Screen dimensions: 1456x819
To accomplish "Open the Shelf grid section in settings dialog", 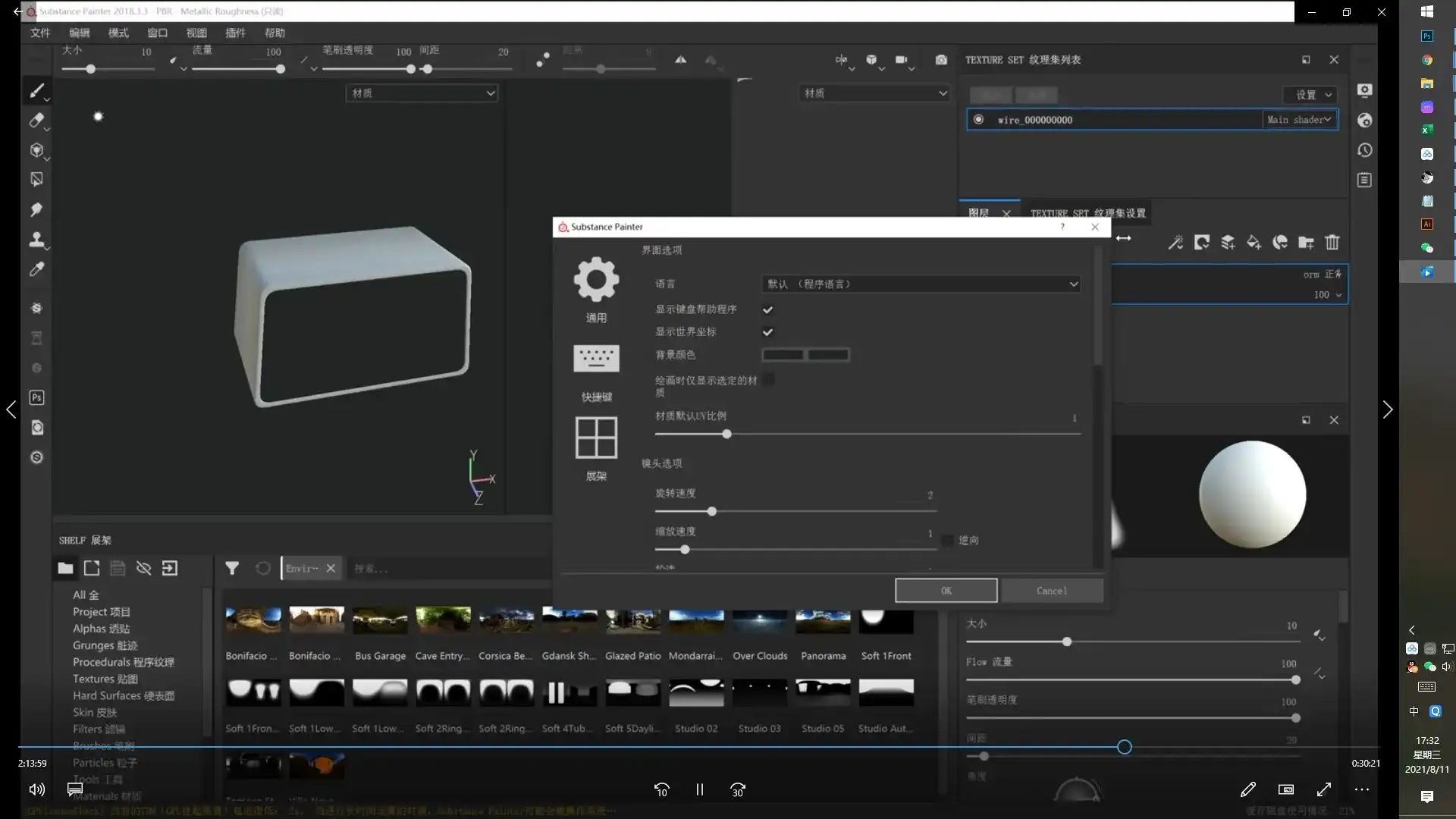I will [x=596, y=438].
